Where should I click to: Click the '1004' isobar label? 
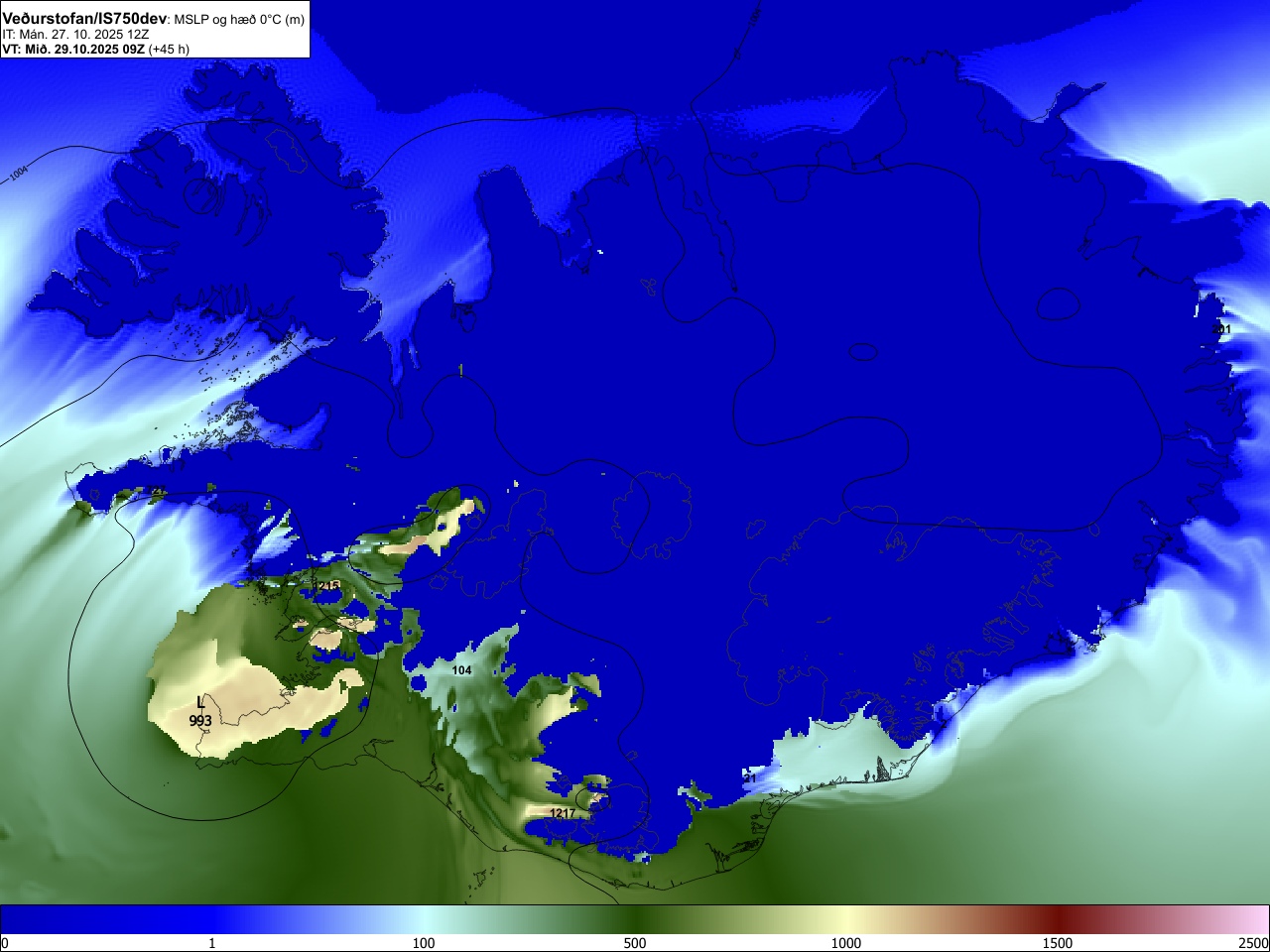(19, 175)
